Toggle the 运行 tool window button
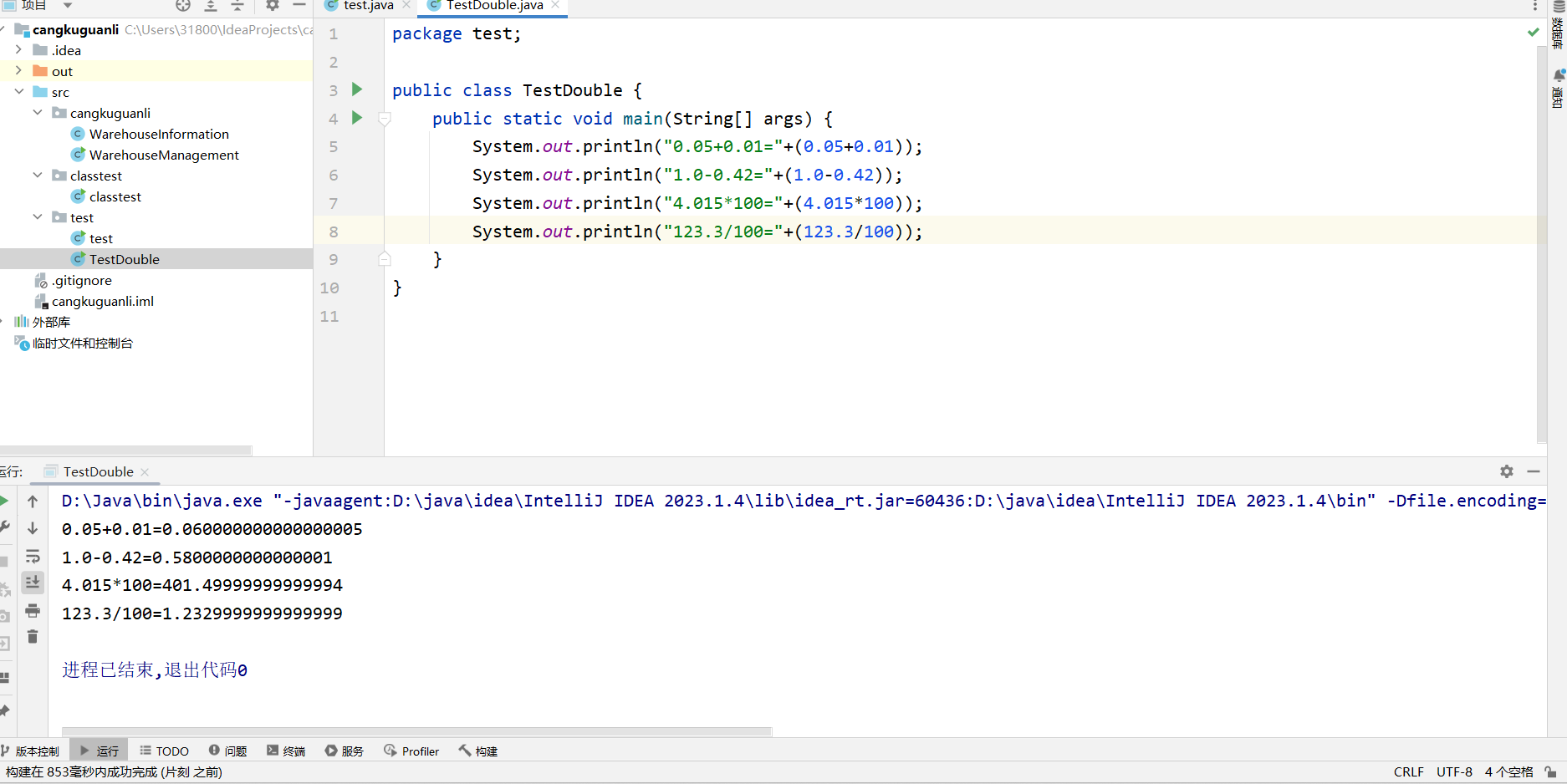Screen dimensions: 1567x784 100,751
